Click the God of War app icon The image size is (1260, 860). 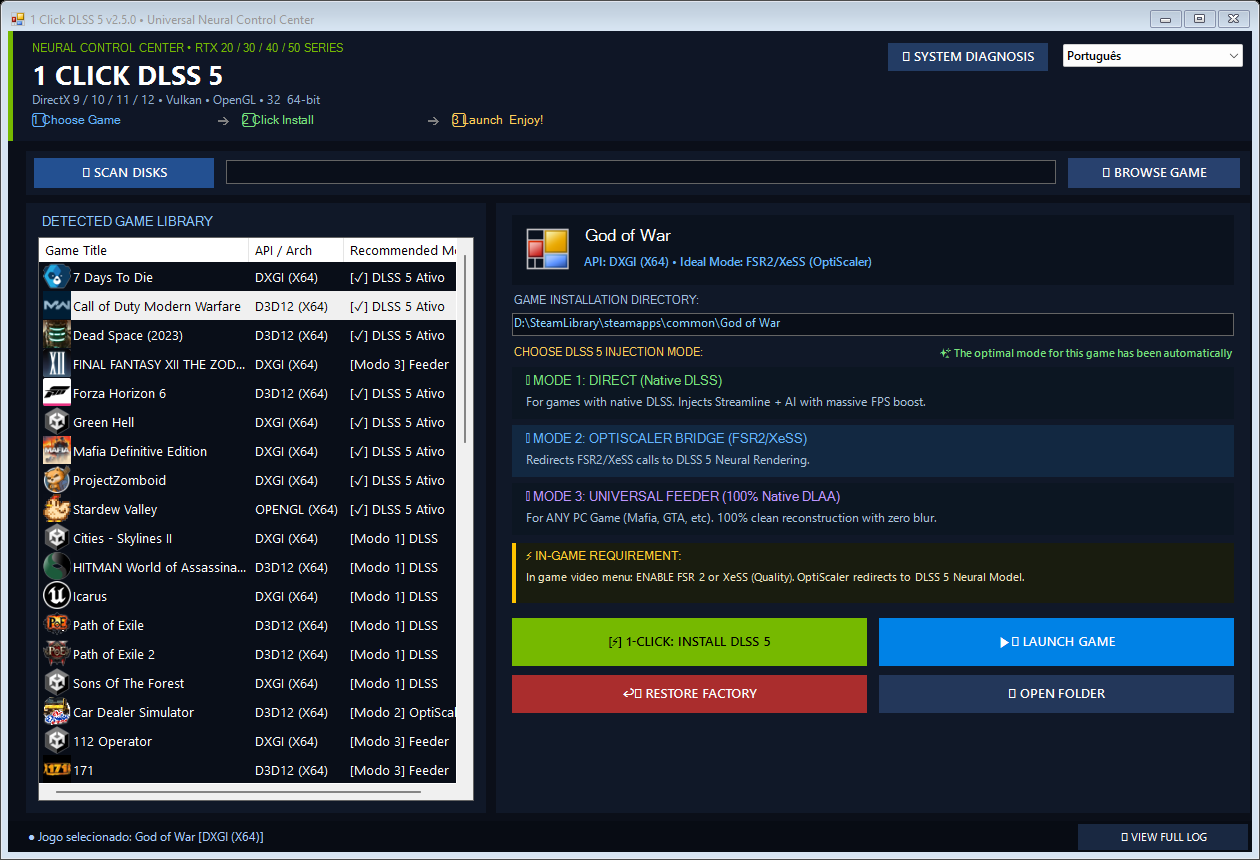coord(547,250)
